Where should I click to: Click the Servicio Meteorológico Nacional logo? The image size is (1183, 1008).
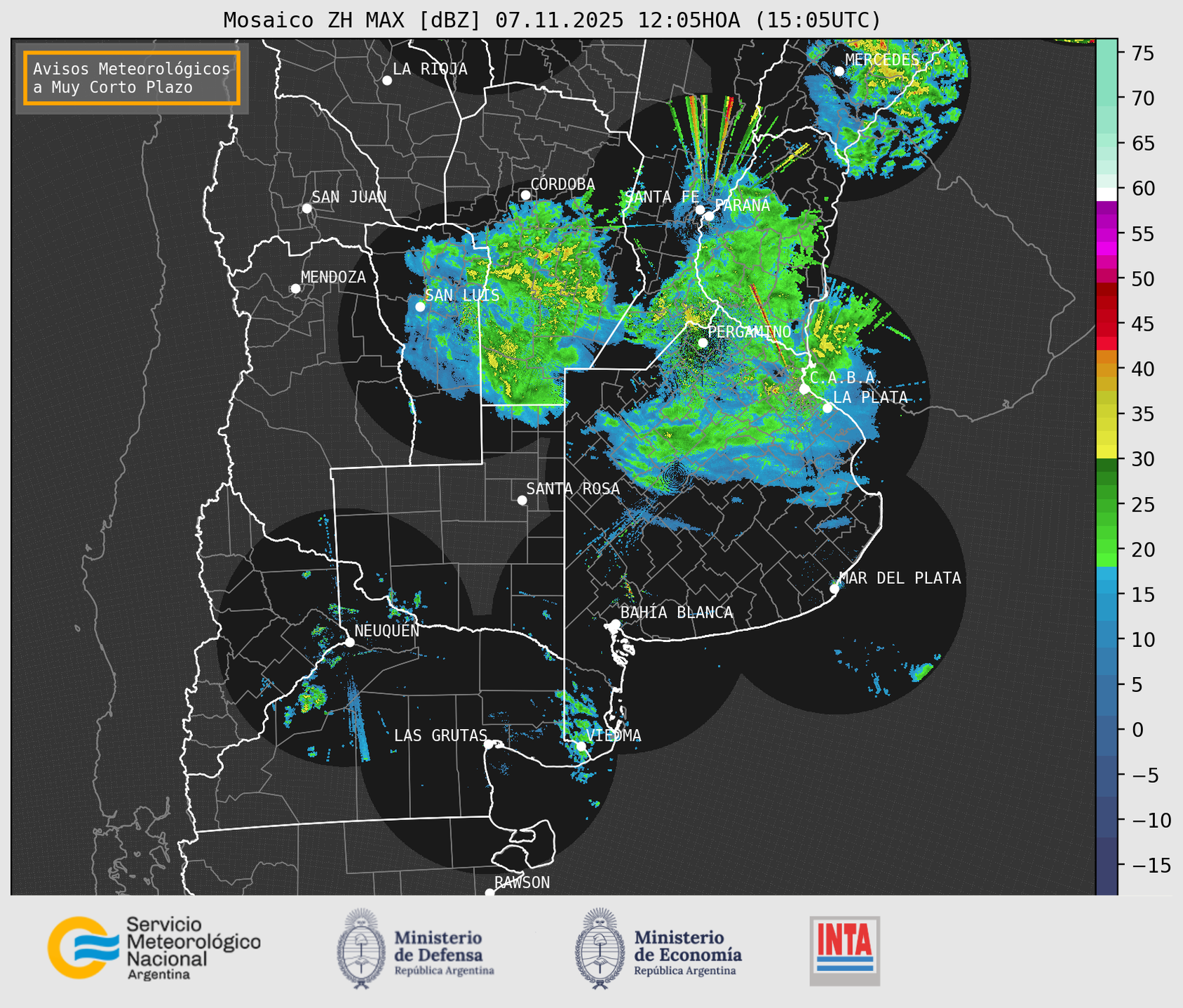(154, 948)
